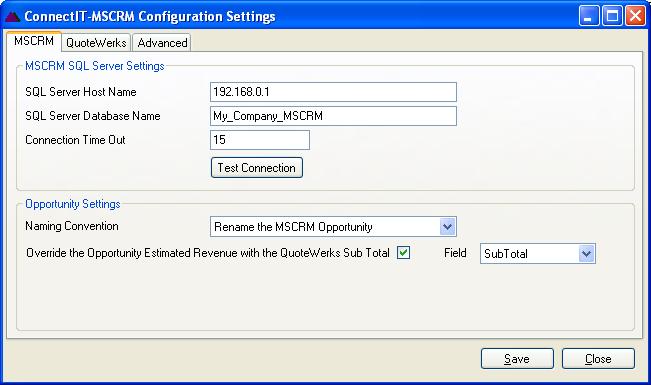This screenshot has height=385, width=651.
Task: Open the Field SubTotal dropdown
Action: coord(538,253)
